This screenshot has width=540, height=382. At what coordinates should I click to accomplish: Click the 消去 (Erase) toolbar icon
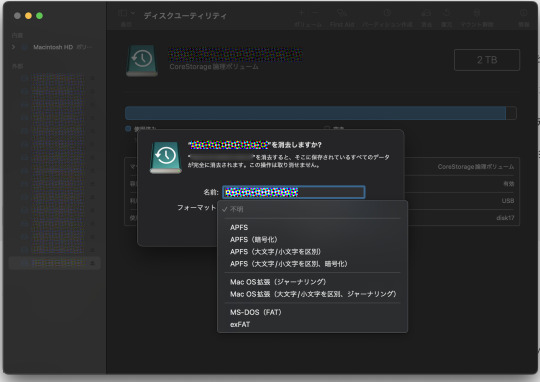click(x=426, y=13)
